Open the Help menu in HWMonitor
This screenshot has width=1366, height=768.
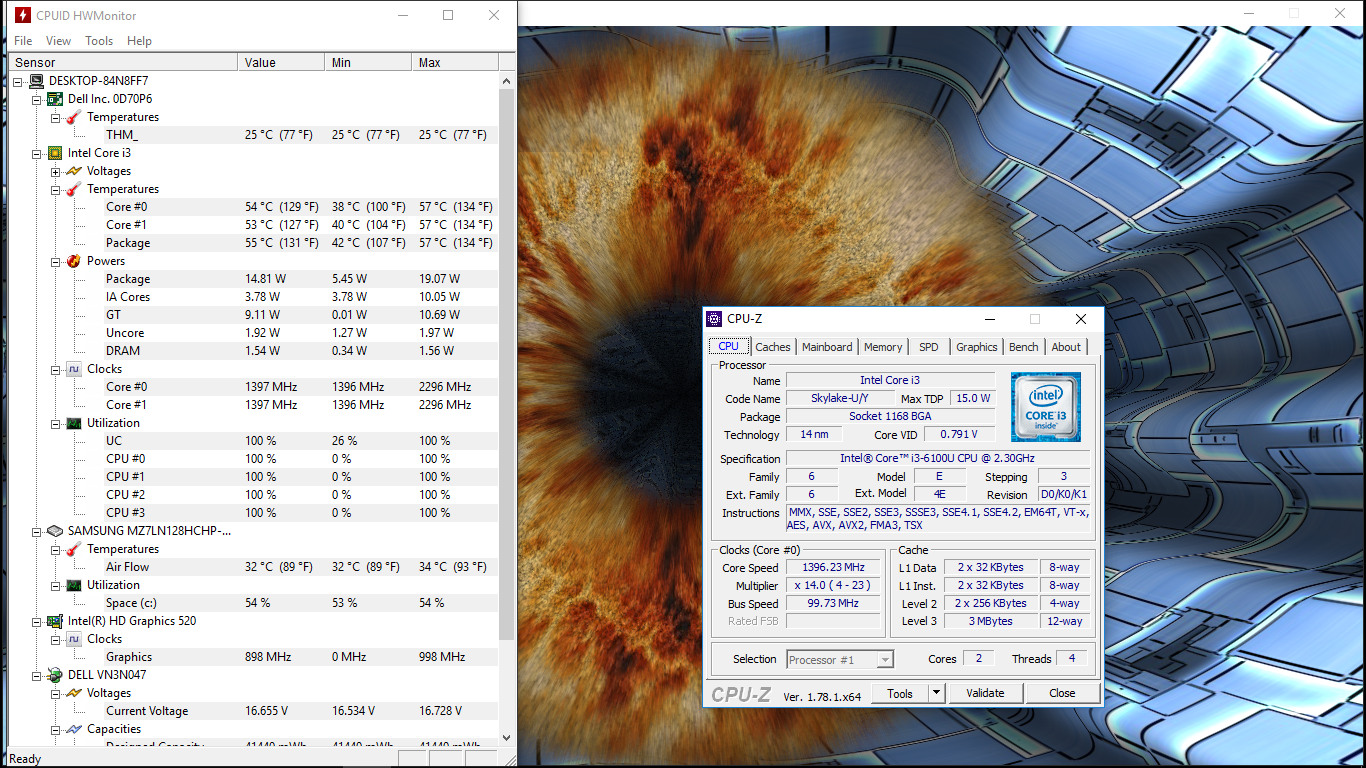click(140, 41)
